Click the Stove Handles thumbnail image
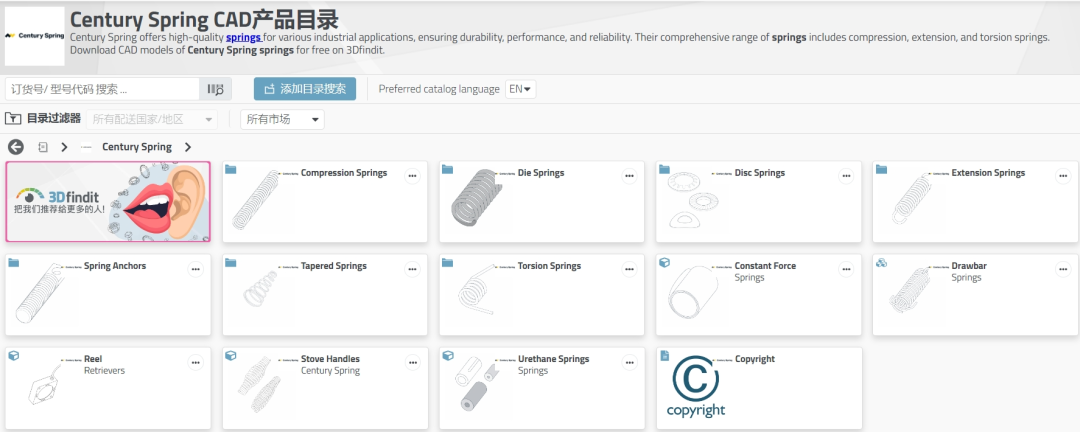 [260, 384]
